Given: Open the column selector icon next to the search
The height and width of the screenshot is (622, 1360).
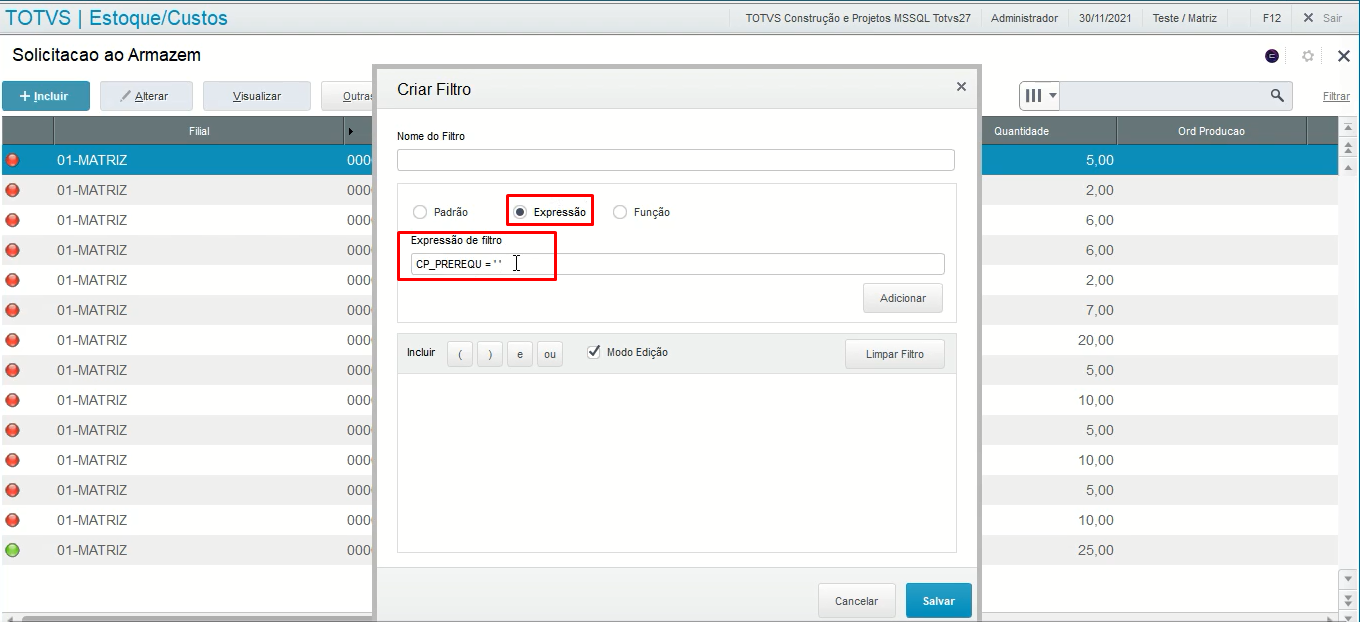Looking at the screenshot, I should (1034, 96).
